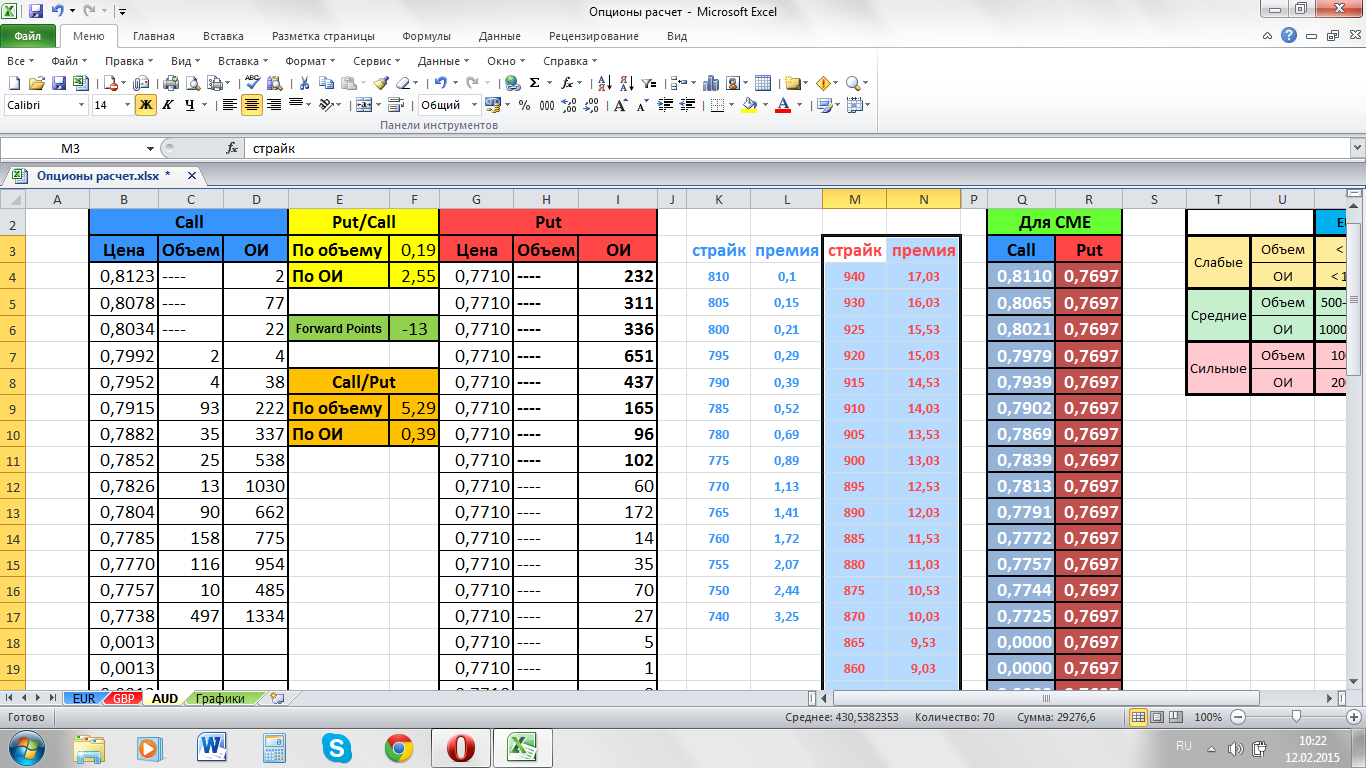Viewport: 1366px width, 768px height.
Task: Toggle Italic К formatting
Action: point(167,105)
